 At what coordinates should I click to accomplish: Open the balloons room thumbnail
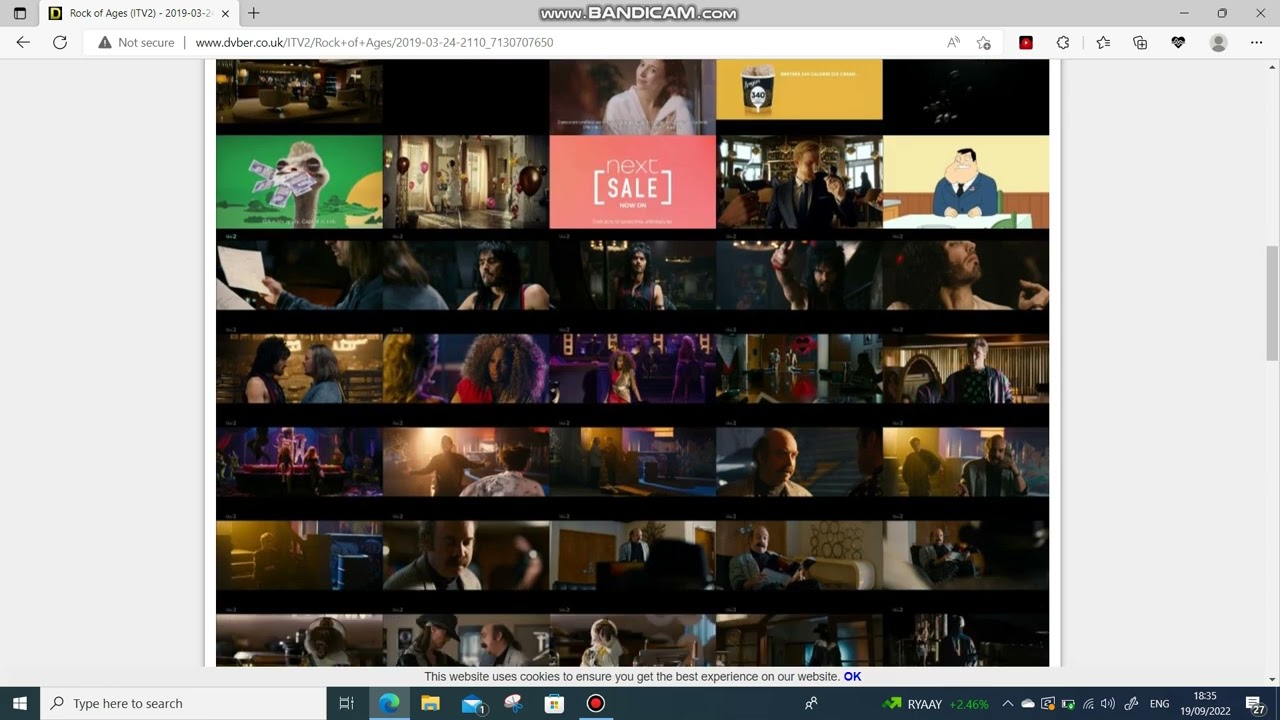466,182
